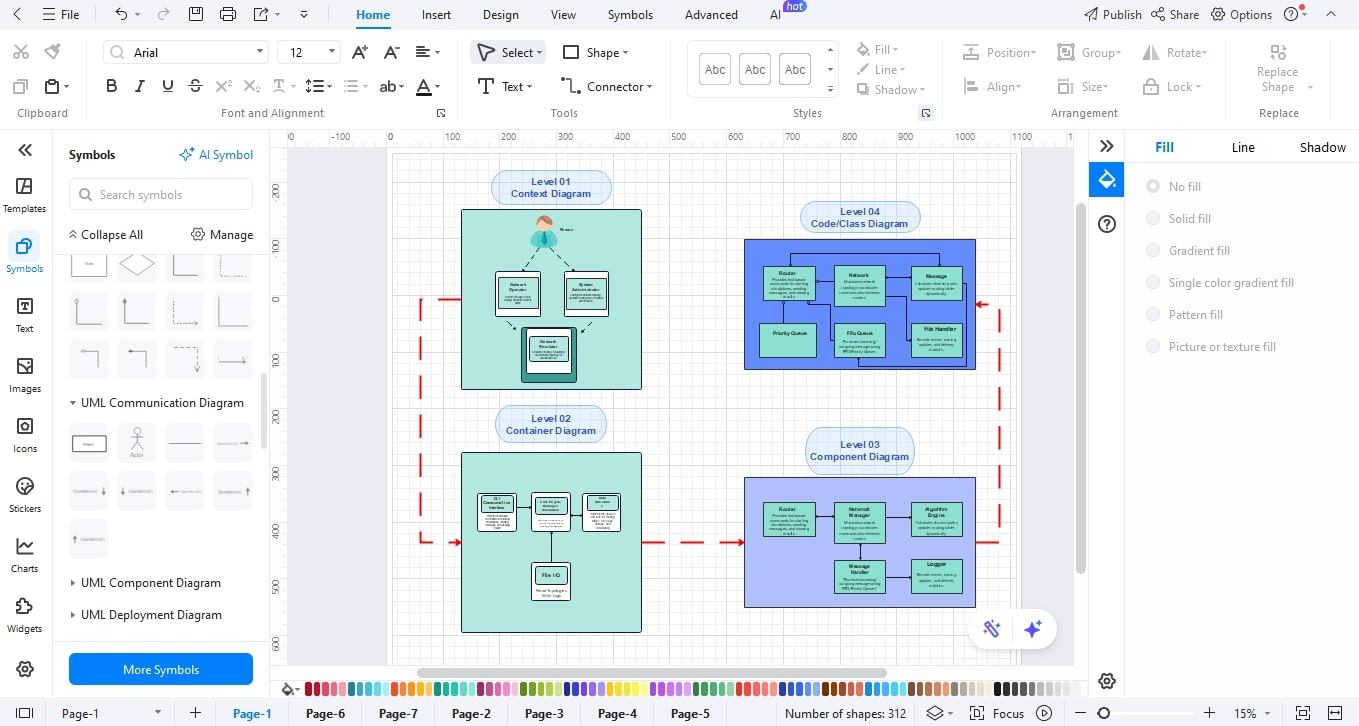Screen dimensions: 1359x726
Task: Expand the UML Component Diagram section
Action: (150, 582)
